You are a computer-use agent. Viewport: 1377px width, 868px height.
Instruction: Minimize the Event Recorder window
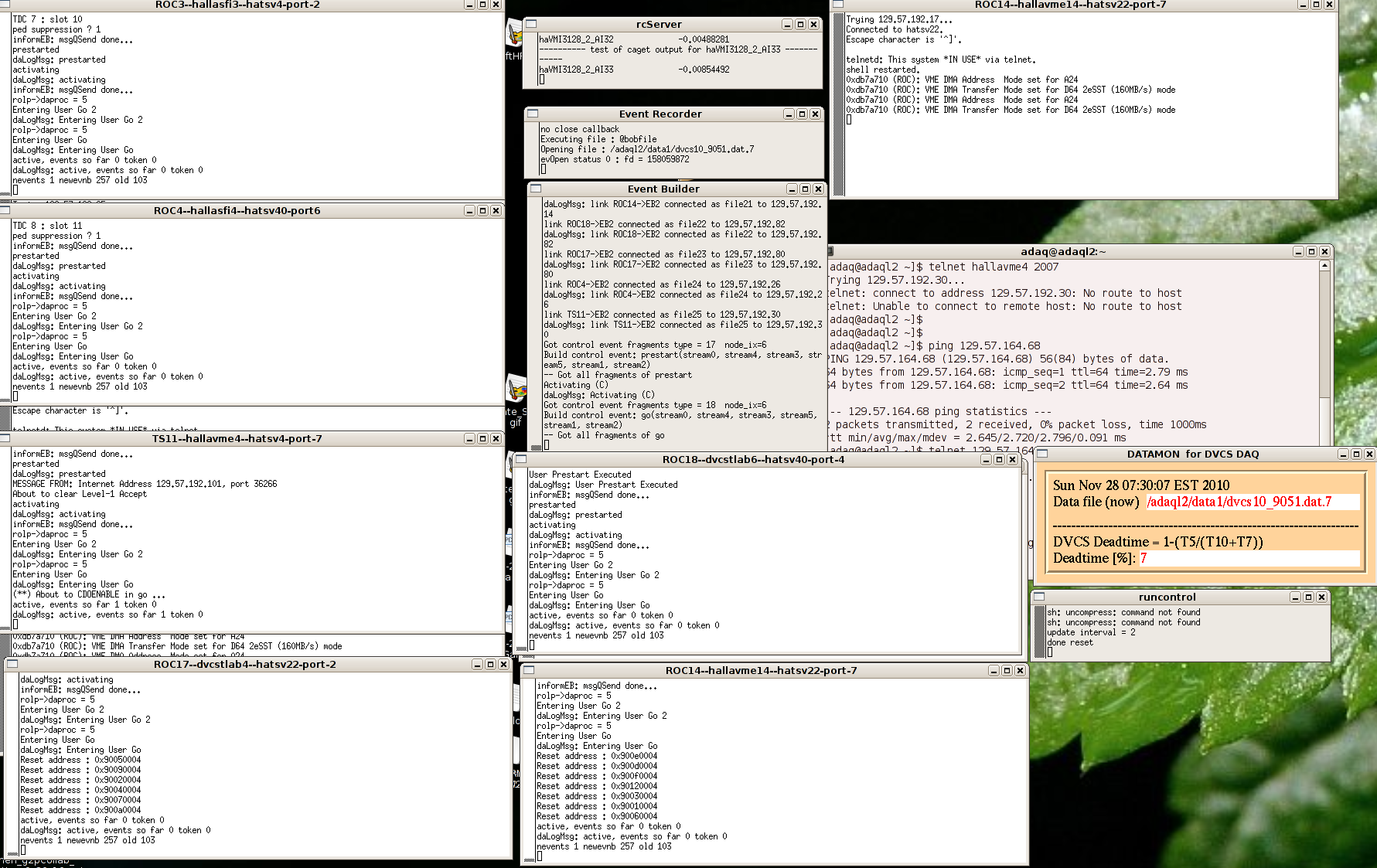[789, 114]
